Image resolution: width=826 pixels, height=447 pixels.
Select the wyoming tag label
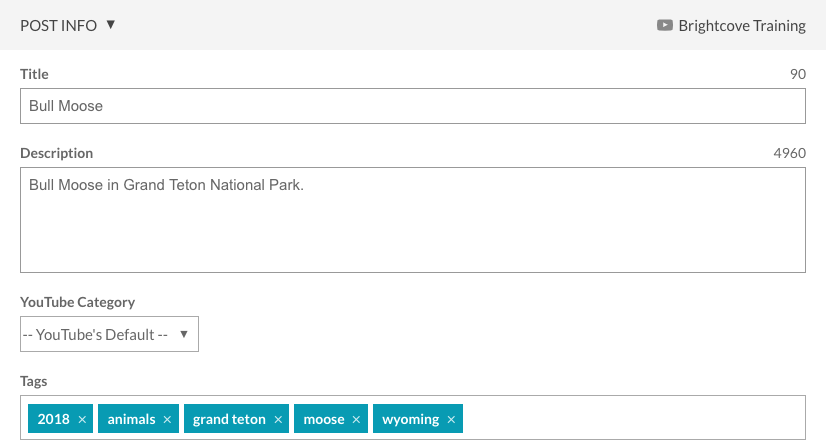pos(410,420)
